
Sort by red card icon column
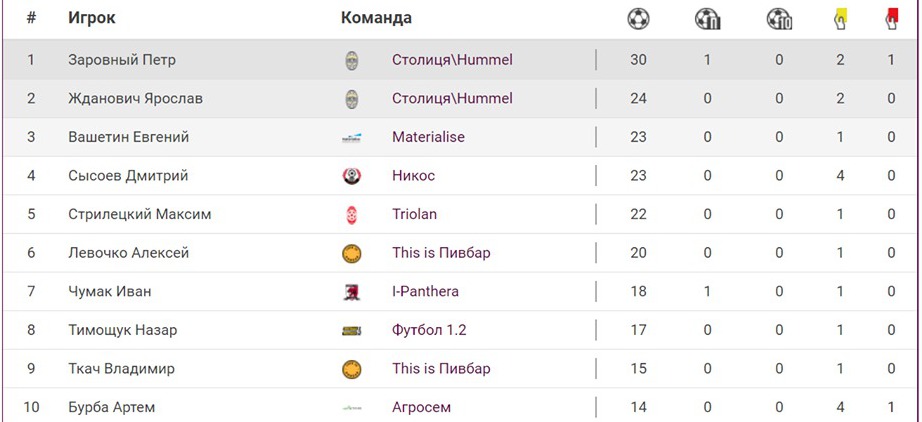coord(891,18)
